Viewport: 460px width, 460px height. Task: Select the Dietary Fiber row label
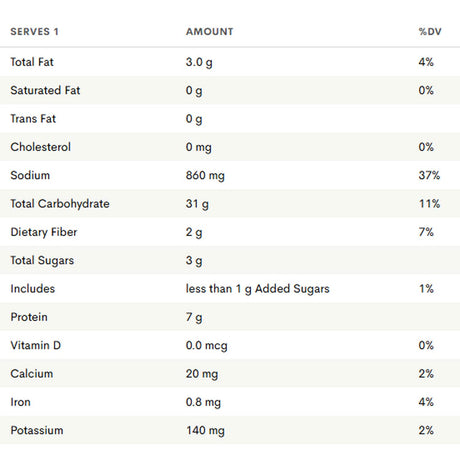(44, 232)
